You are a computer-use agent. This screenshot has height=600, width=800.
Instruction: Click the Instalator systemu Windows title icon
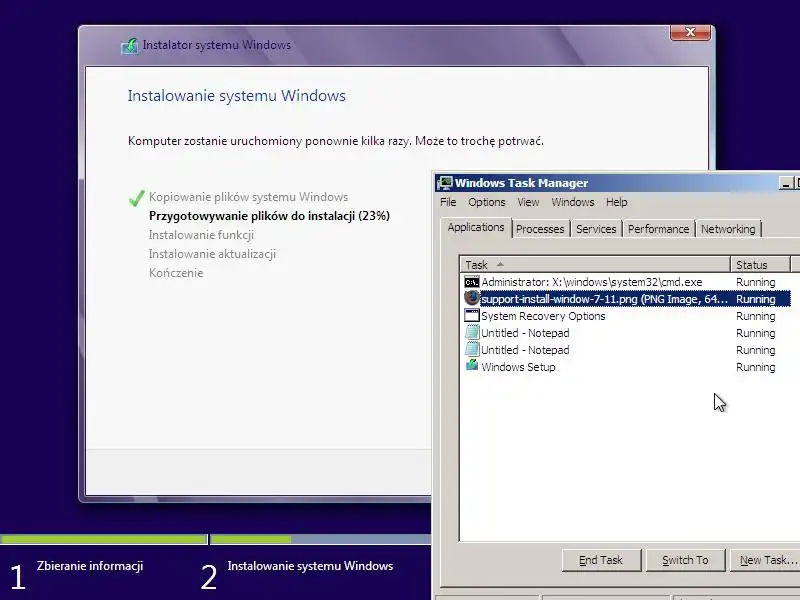pos(130,46)
